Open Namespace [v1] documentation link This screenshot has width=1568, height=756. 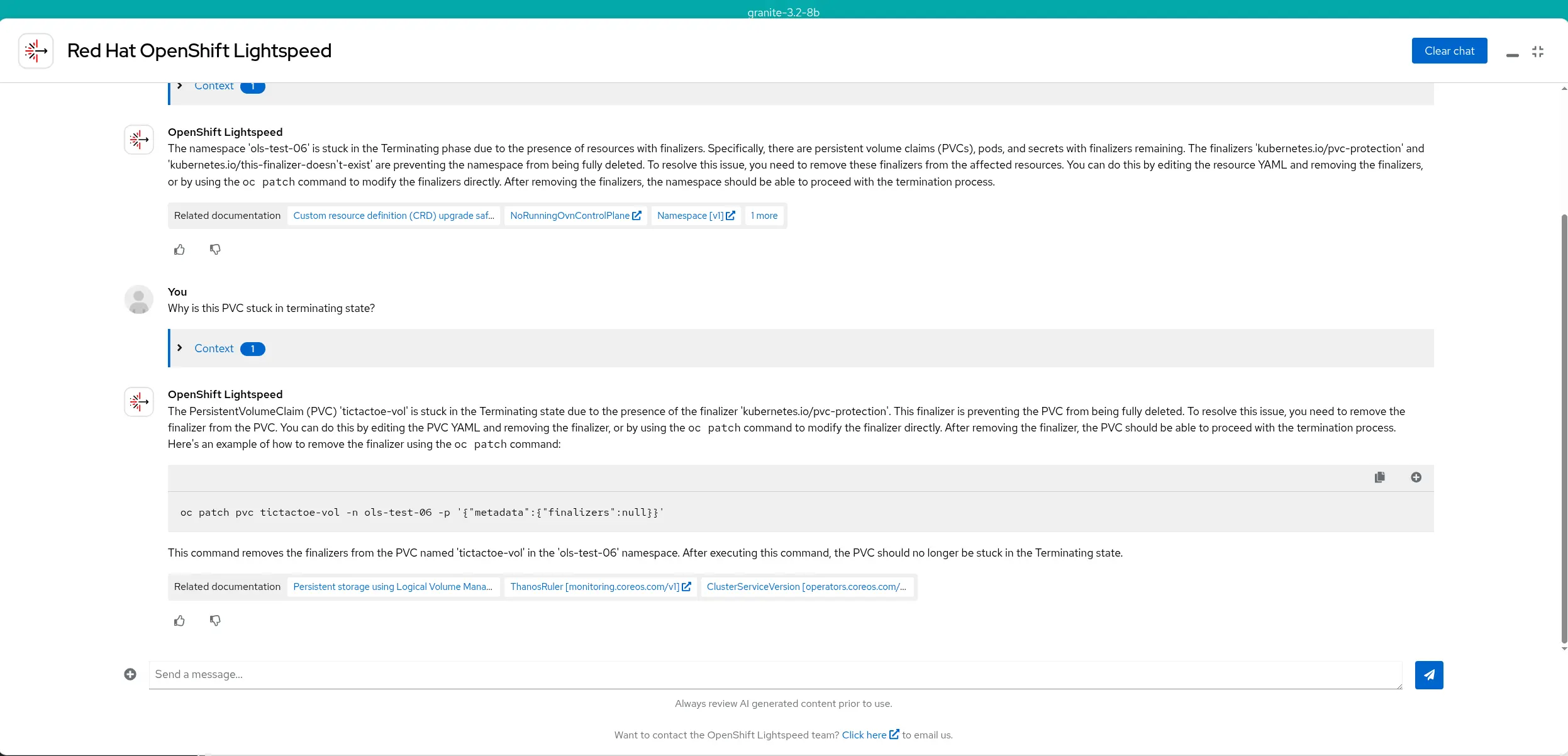(696, 216)
